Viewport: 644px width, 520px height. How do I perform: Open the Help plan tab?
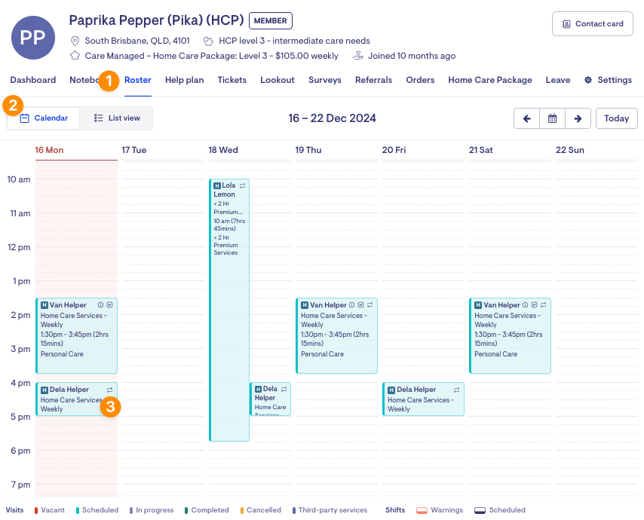(x=184, y=80)
